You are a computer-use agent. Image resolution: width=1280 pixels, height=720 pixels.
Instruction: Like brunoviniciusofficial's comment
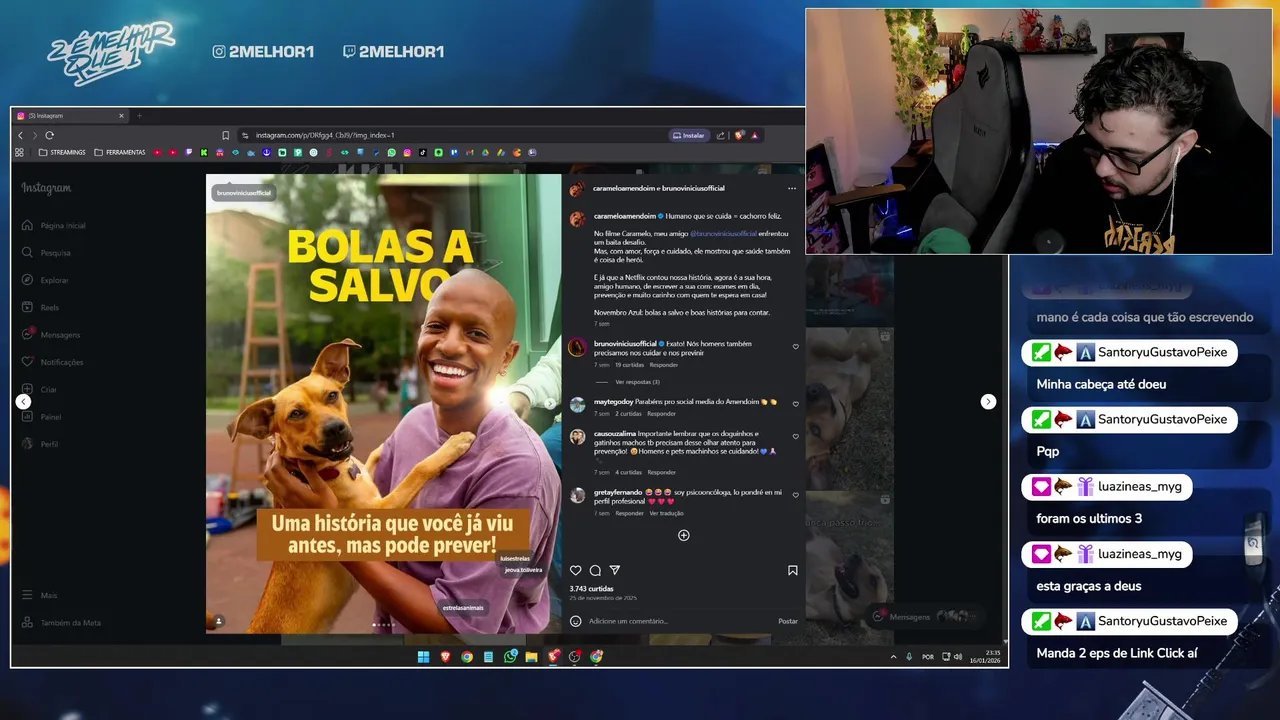coord(796,347)
